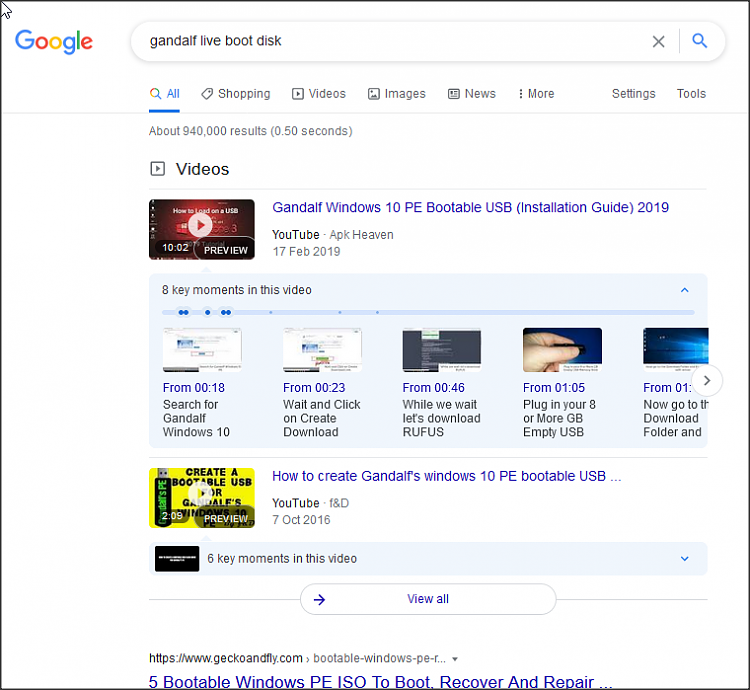Viewport: 750px width, 690px height.
Task: Click the From 00:23 timestamp link
Action: click(x=314, y=388)
